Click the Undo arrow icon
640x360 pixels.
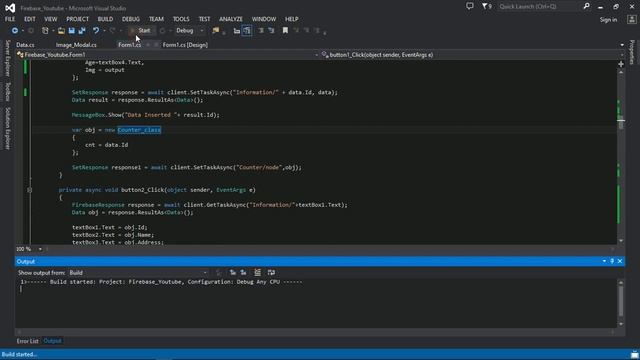coord(96,31)
